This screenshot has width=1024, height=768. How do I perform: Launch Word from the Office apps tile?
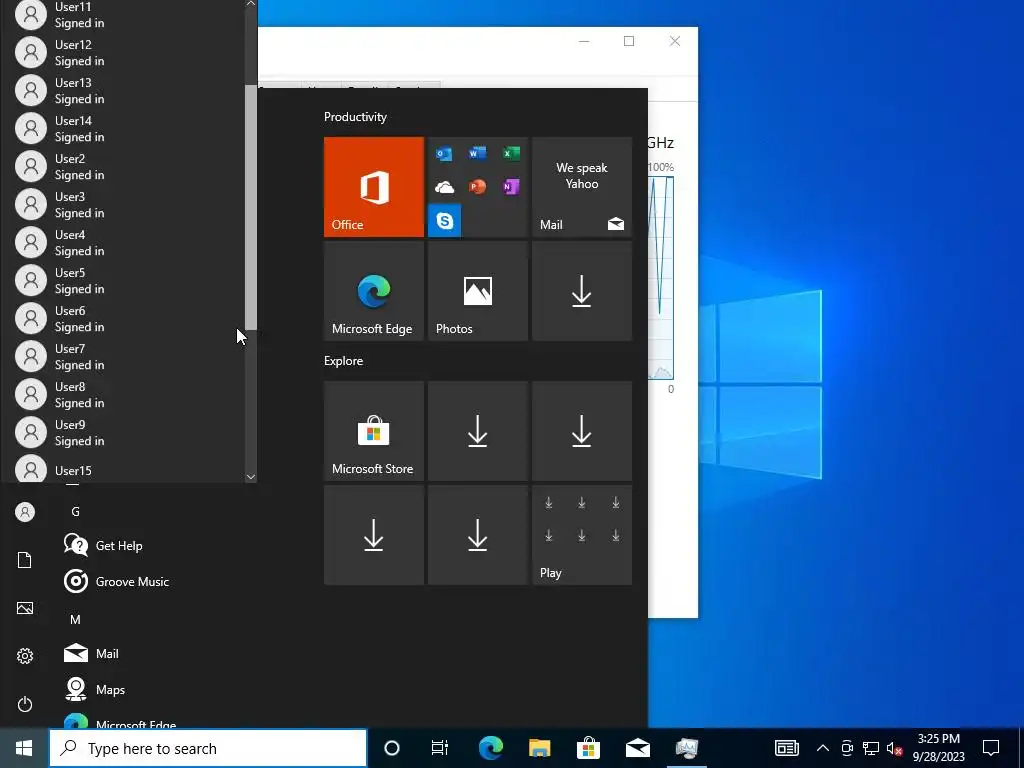[x=477, y=153]
